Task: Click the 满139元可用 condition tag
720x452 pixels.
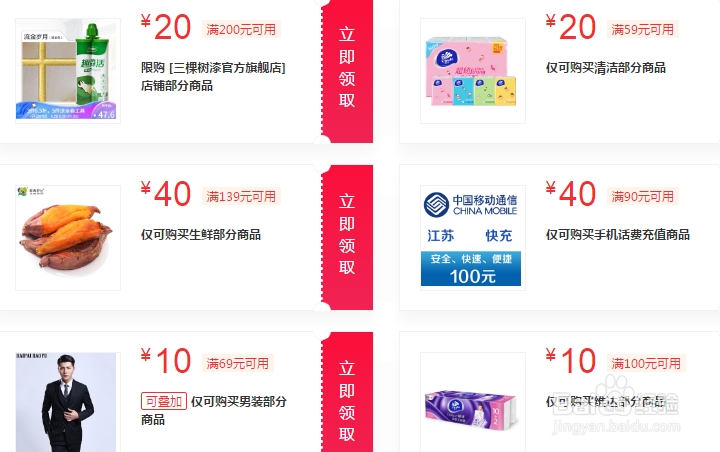Action: pos(241,197)
